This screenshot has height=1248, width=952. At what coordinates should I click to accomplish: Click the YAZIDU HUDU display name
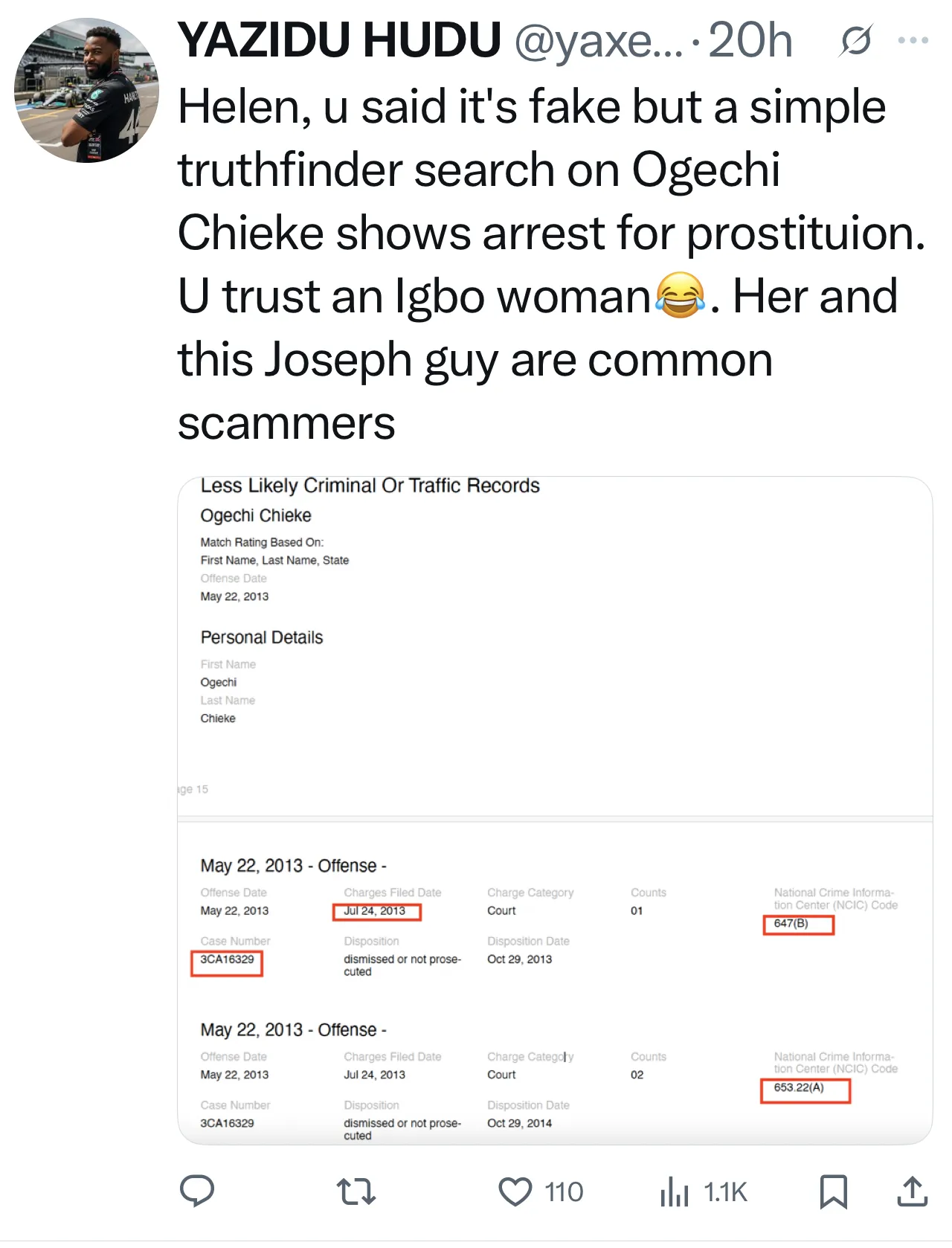pos(339,40)
